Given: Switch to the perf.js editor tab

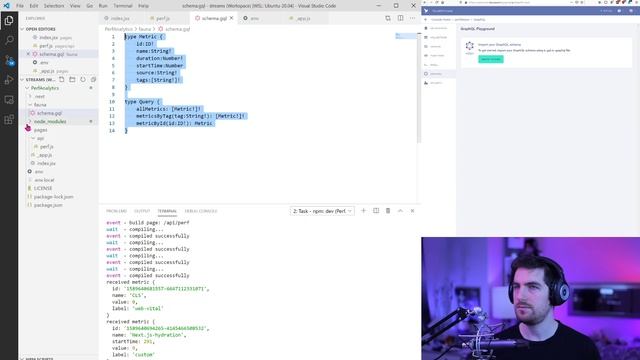Looking at the screenshot, I should (x=163, y=18).
